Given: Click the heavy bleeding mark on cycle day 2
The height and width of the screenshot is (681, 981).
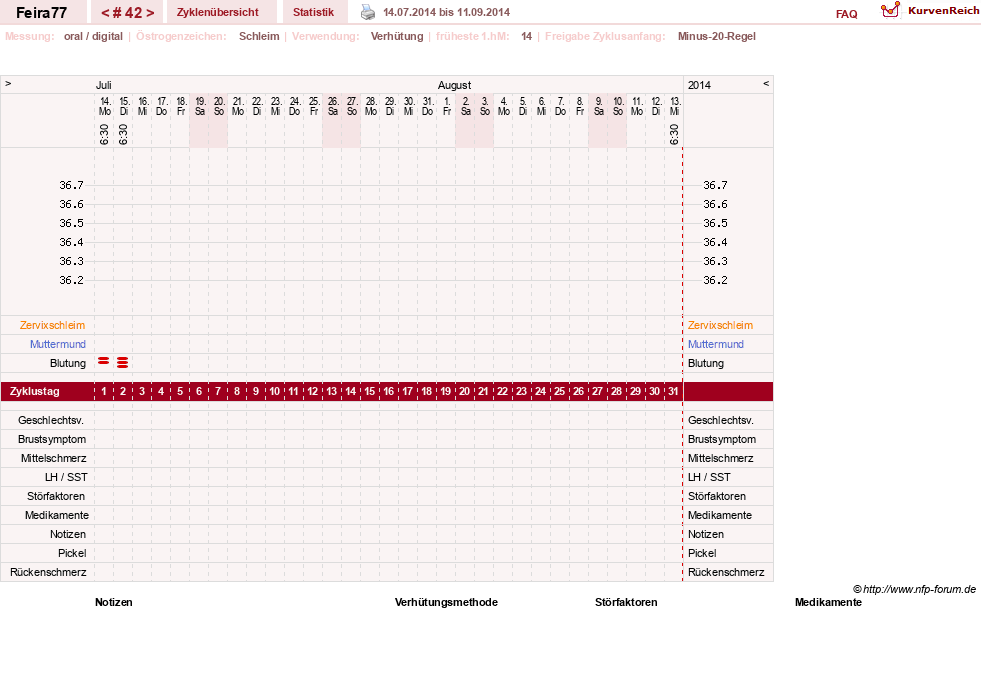Looking at the screenshot, I should click(x=123, y=362).
